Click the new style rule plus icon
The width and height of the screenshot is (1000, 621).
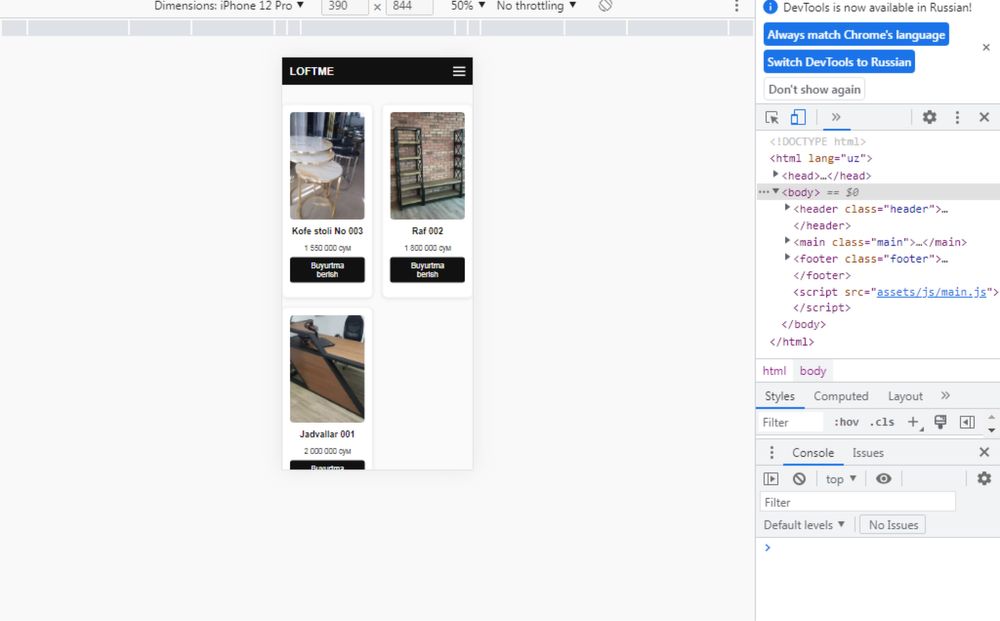pos(913,422)
